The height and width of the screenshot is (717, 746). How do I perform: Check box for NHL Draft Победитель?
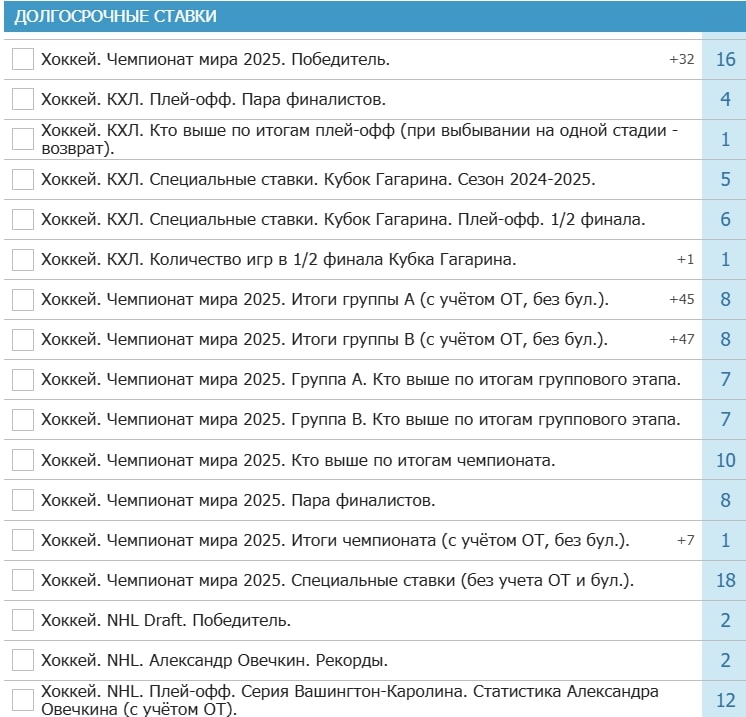(23, 619)
